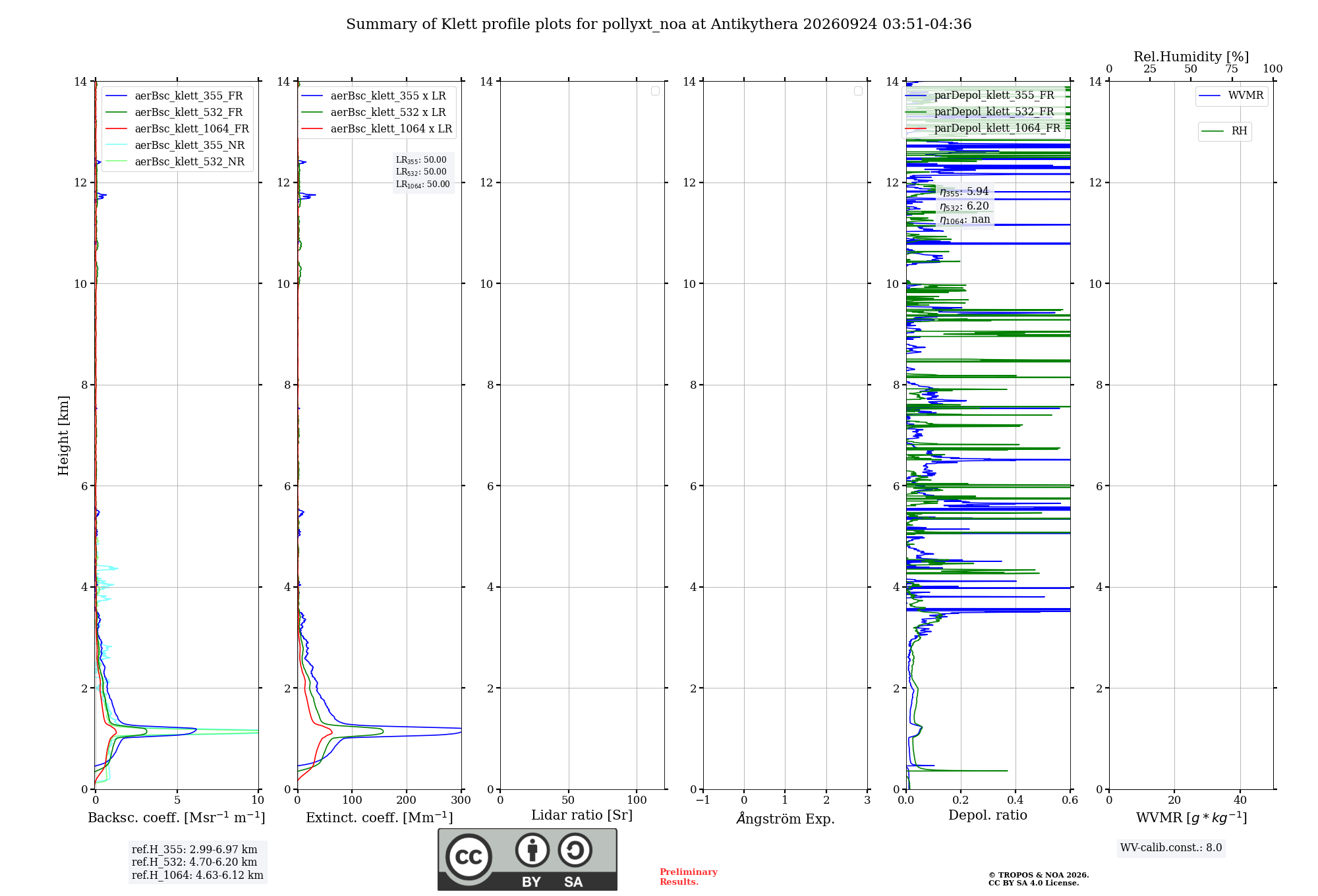Click the ShareAlike SA circular arrow icon
The height and width of the screenshot is (896, 1318).
tap(575, 850)
